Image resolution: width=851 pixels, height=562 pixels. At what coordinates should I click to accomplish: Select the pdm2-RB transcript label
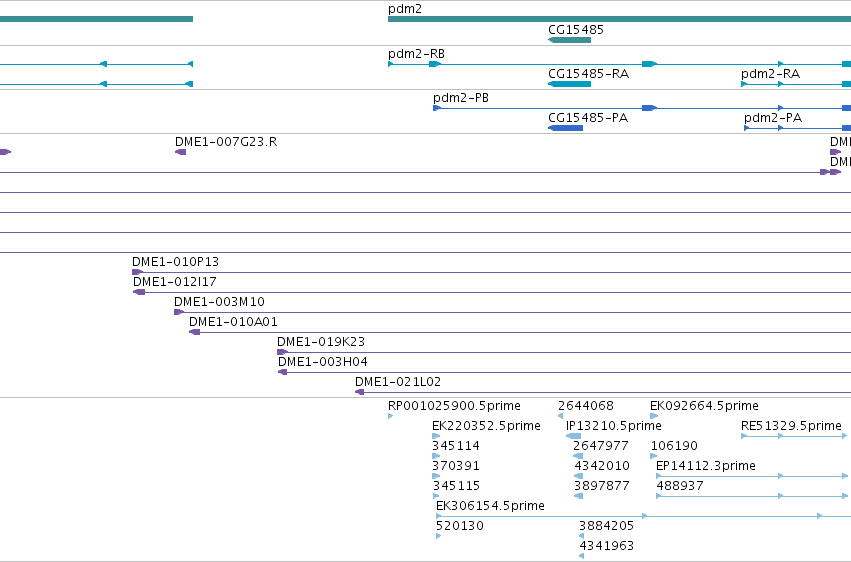(x=416, y=54)
